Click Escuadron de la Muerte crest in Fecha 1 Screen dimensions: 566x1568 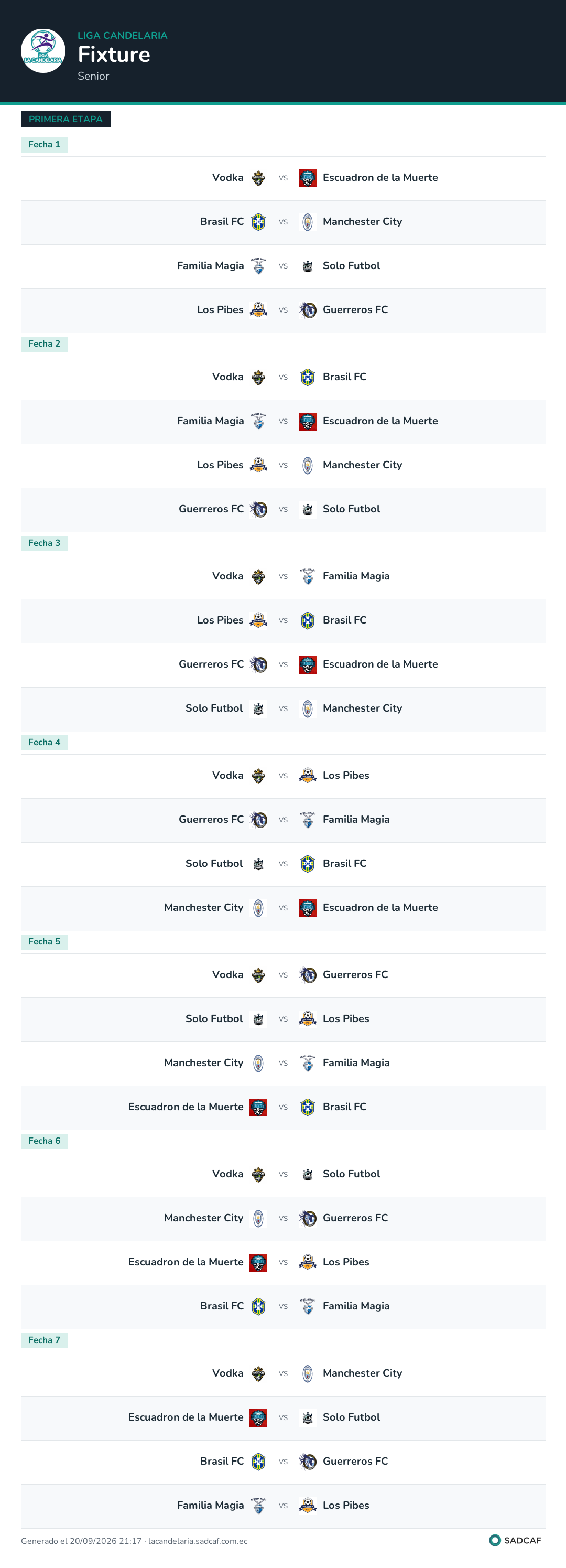click(307, 178)
